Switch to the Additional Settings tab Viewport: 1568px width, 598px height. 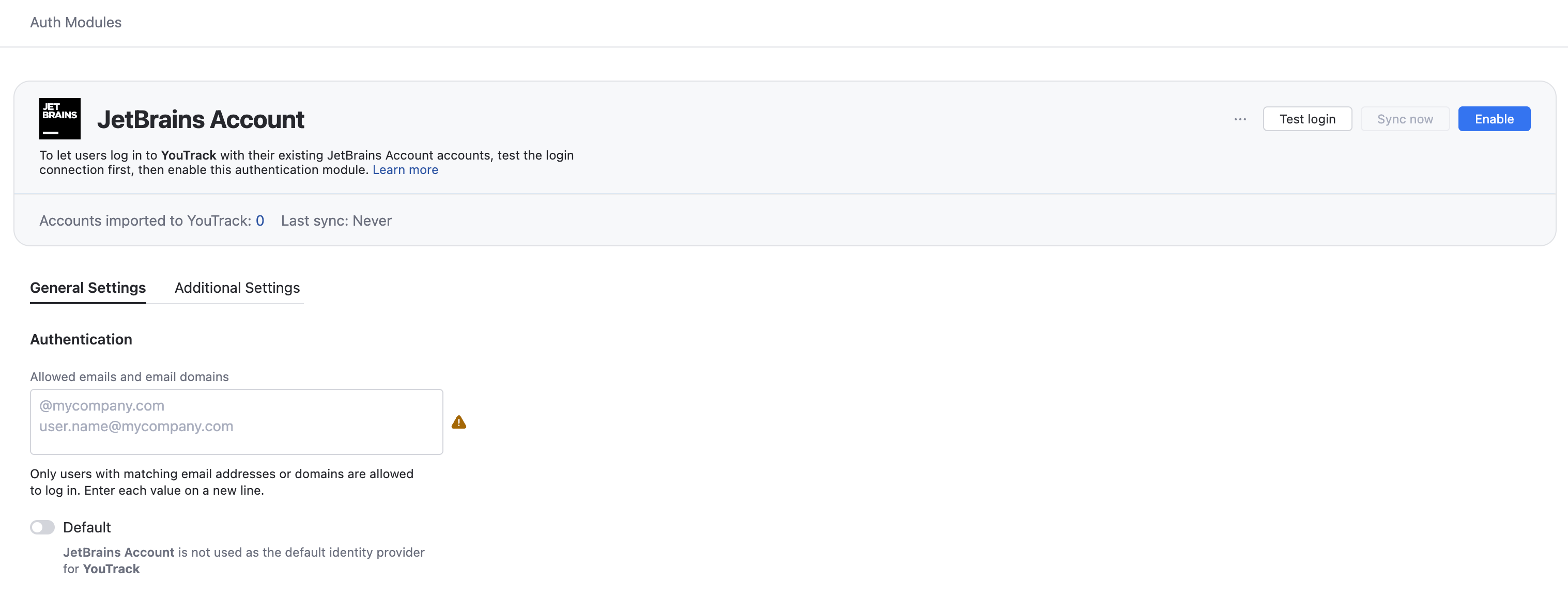click(237, 288)
